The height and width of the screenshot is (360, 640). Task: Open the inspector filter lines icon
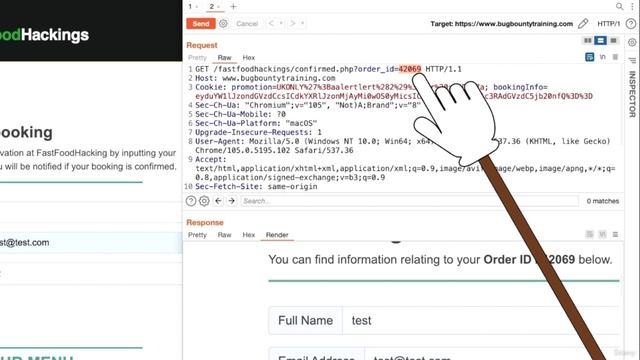coord(632,60)
